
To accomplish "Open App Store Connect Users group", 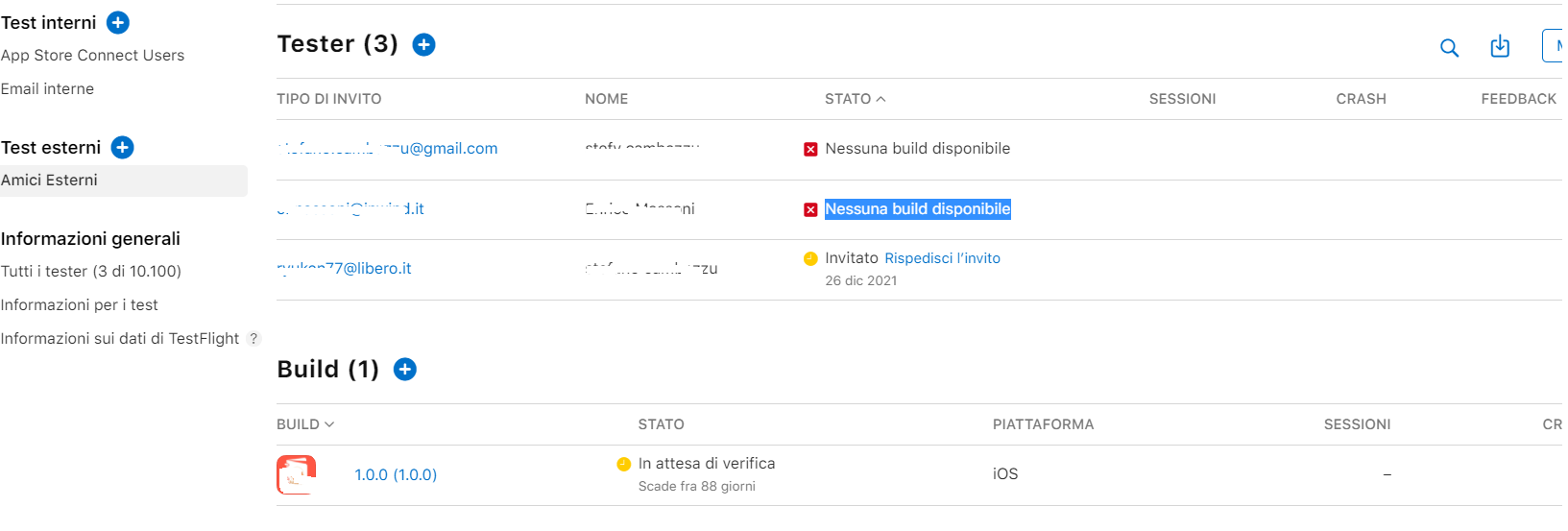I will tap(93, 56).
